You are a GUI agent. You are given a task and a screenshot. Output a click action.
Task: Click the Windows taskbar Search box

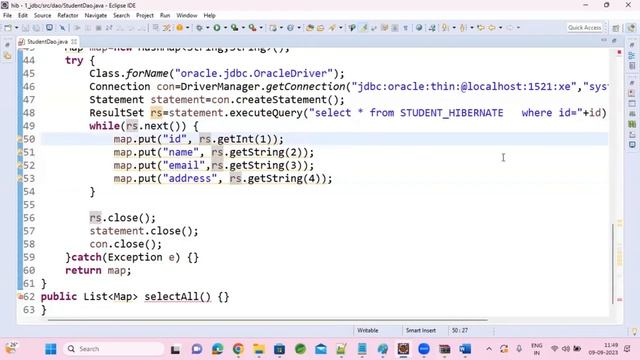(114, 349)
